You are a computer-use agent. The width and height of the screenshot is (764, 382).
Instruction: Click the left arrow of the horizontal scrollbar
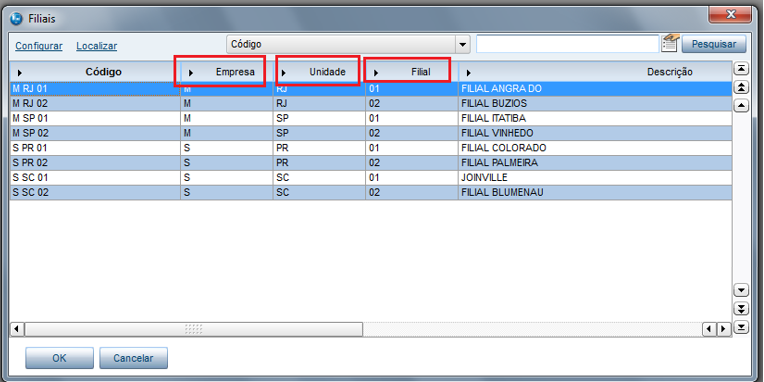coord(17,329)
